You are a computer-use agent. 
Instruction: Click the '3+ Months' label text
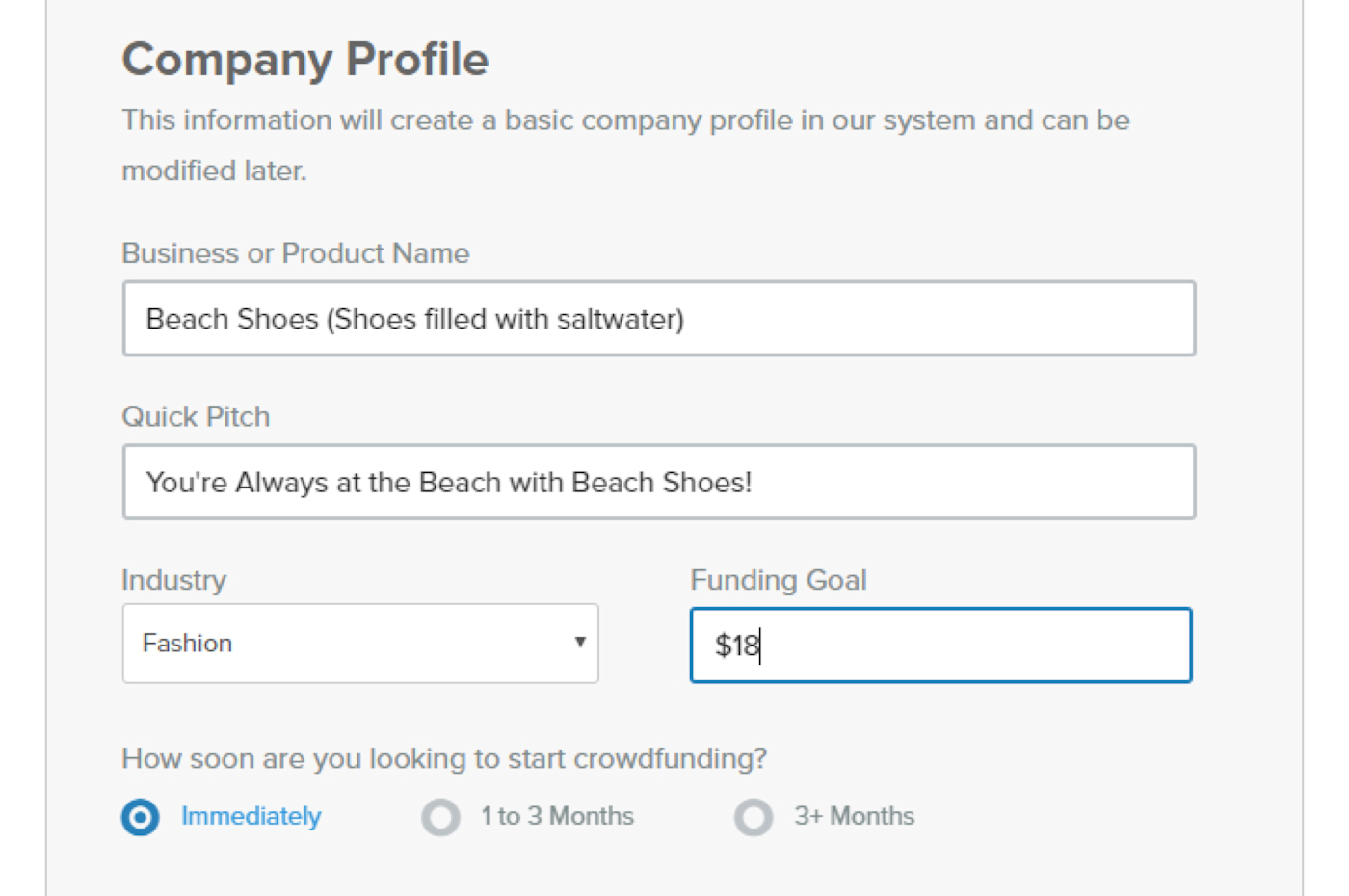click(854, 816)
